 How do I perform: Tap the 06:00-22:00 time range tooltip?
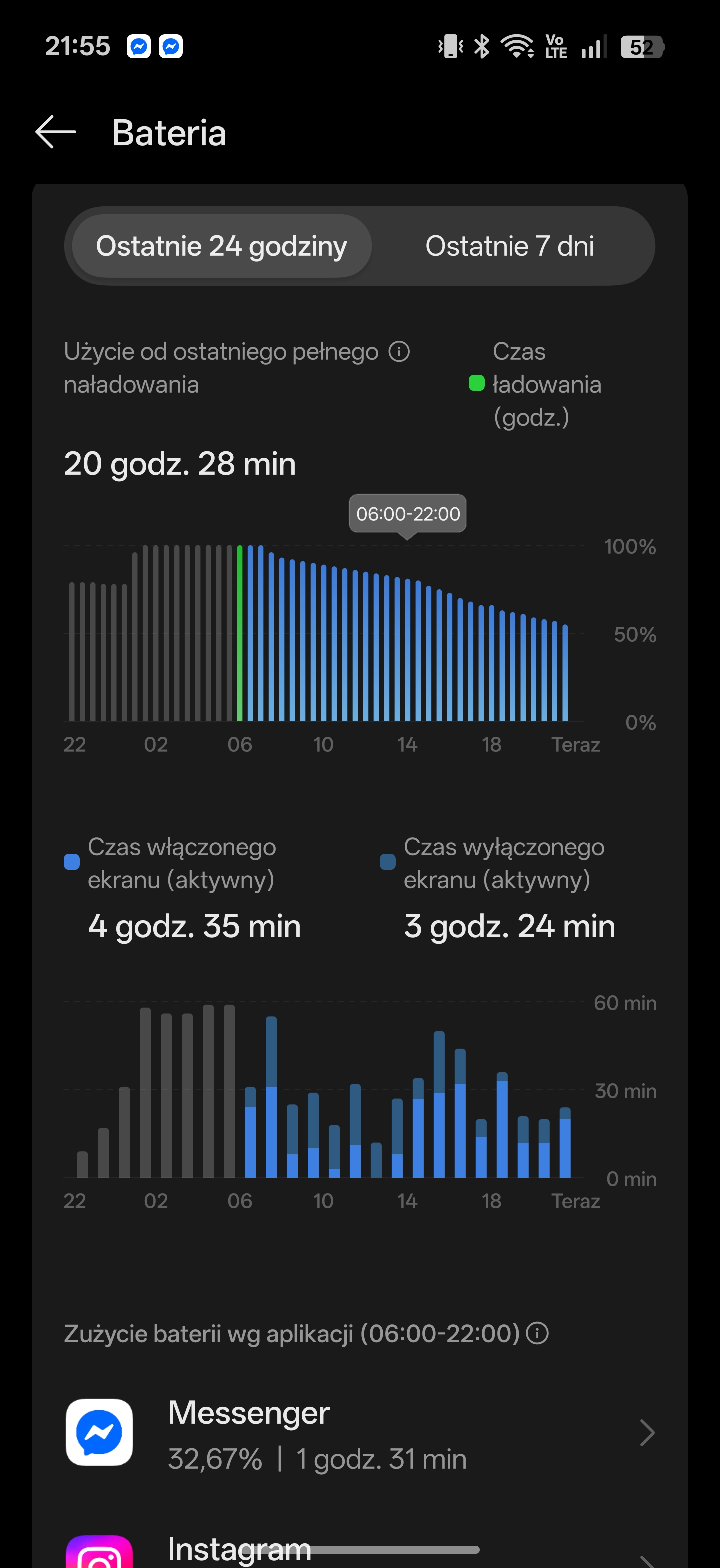[x=408, y=514]
